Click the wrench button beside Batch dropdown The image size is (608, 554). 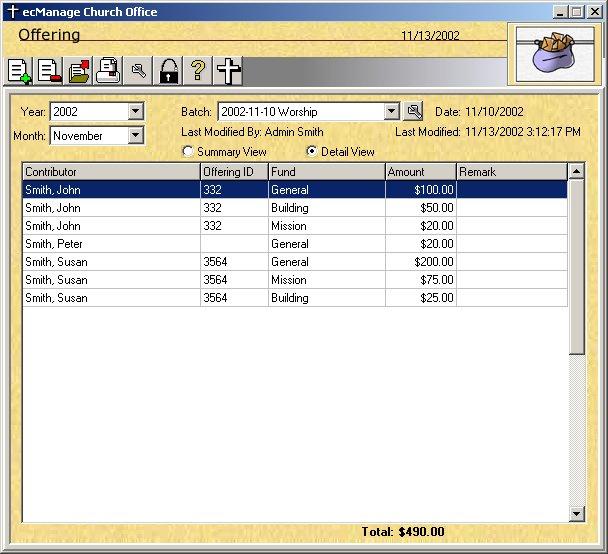413,112
